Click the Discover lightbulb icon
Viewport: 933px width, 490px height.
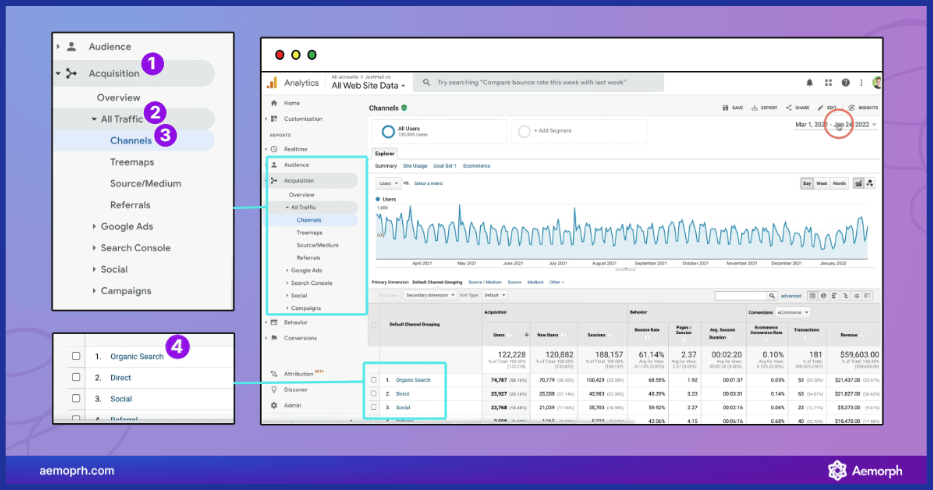coord(273,389)
